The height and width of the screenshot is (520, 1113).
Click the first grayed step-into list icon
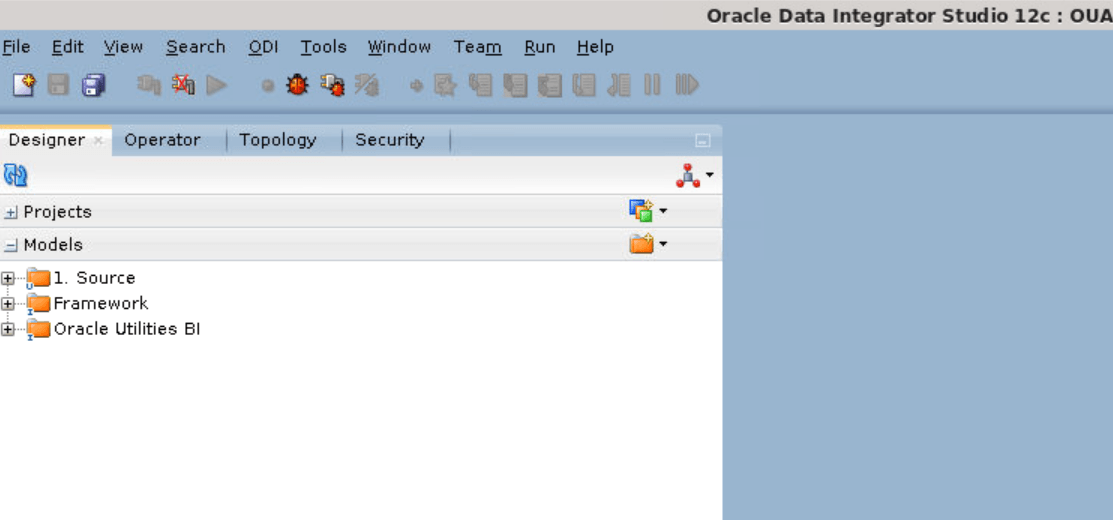tap(481, 86)
